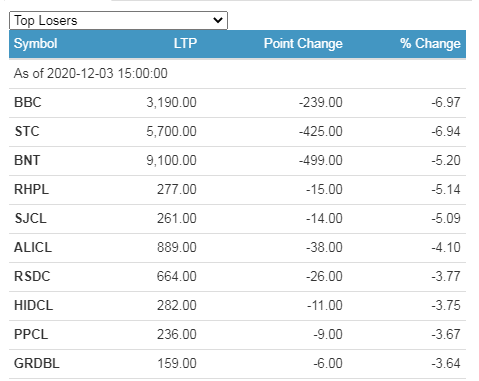Viewport: 479px width, 381px height.
Task: Open the GRDBL symbol entry
Action: point(37,363)
